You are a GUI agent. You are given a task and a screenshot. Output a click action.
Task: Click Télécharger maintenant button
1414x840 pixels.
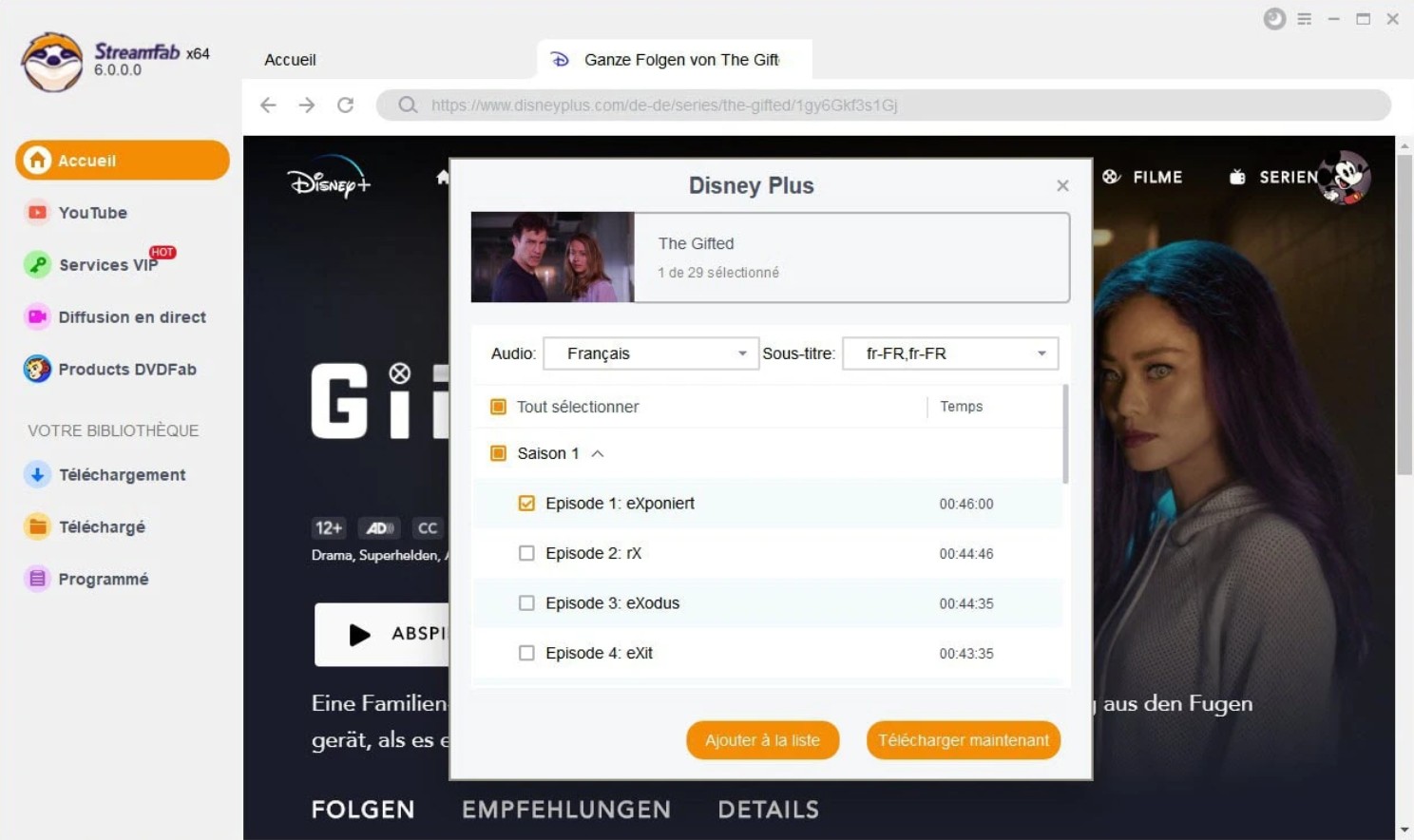tap(964, 740)
